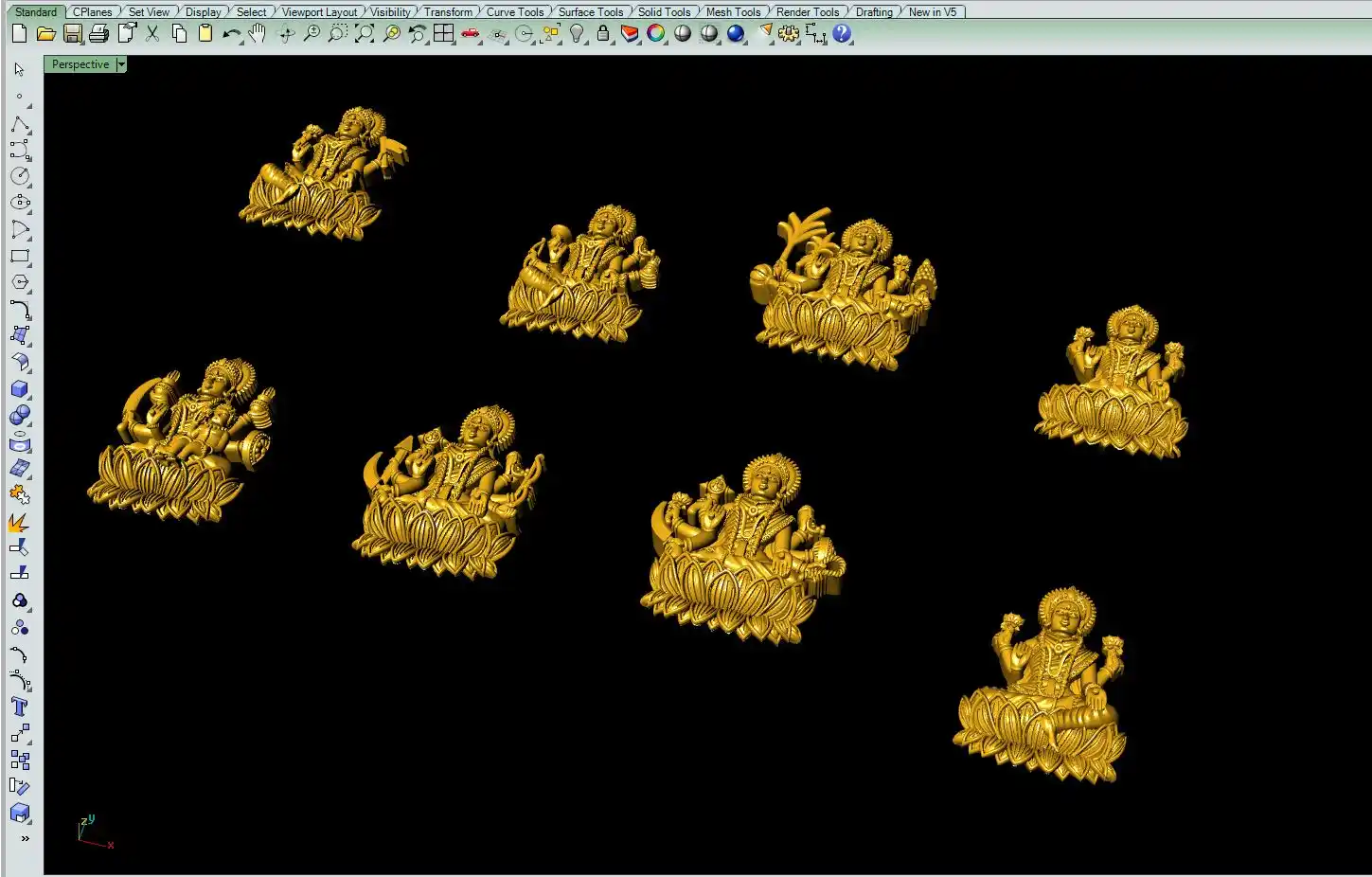The width and height of the screenshot is (1372, 877).
Task: Click the Text object tool
Action: pyautogui.click(x=20, y=707)
